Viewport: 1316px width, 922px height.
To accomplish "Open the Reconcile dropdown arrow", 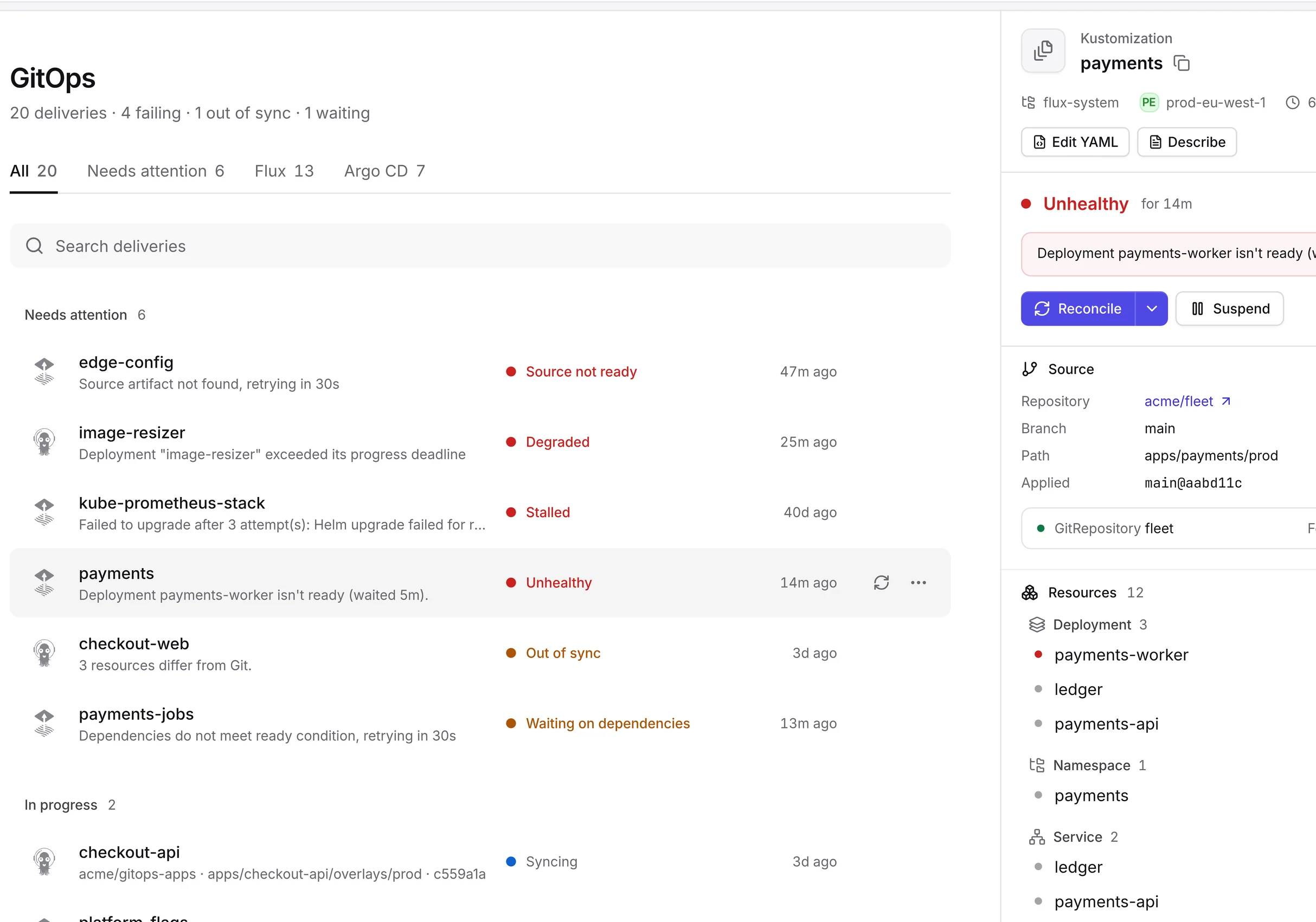I will (x=1152, y=309).
